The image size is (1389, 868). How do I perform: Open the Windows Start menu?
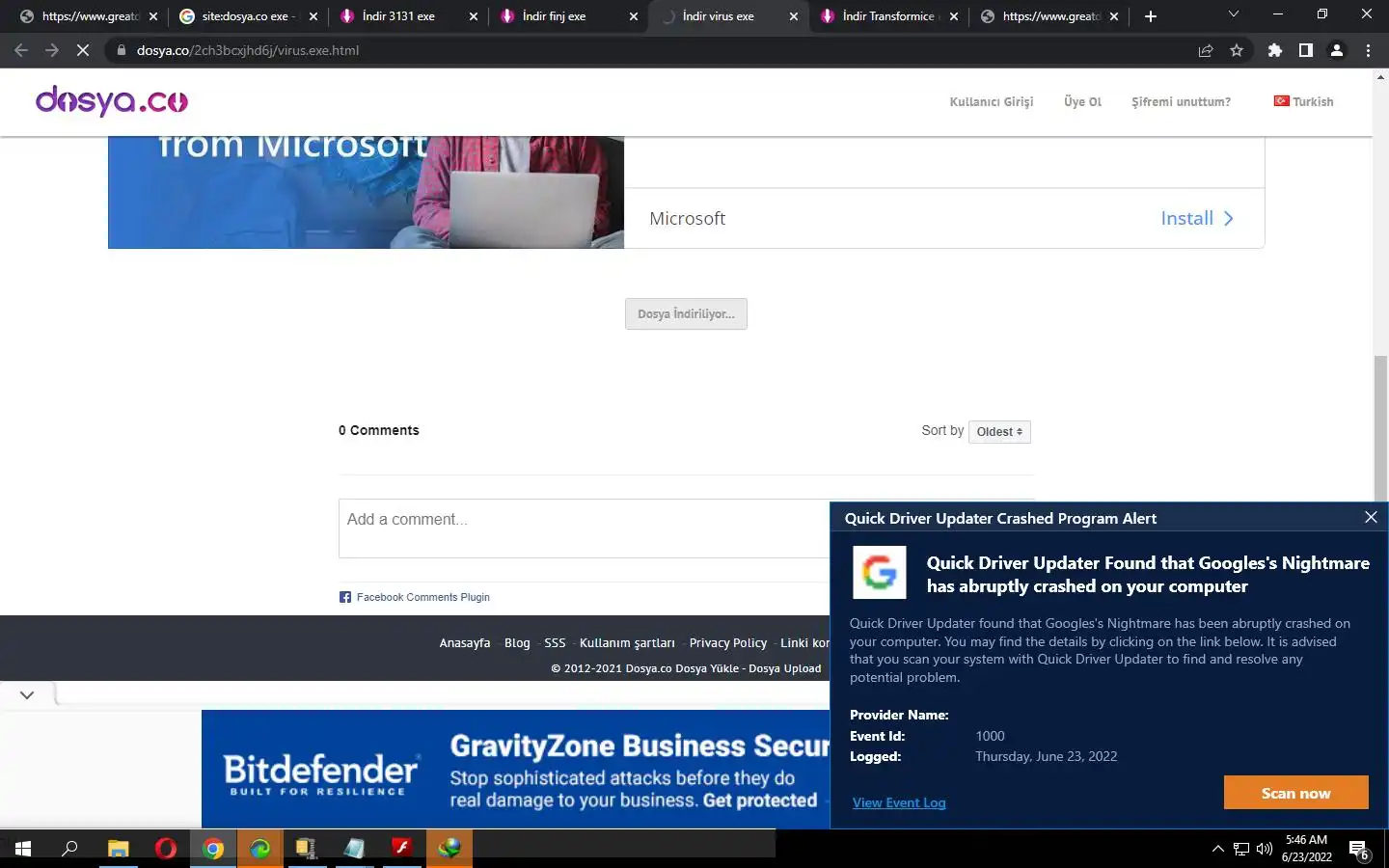tap(23, 849)
